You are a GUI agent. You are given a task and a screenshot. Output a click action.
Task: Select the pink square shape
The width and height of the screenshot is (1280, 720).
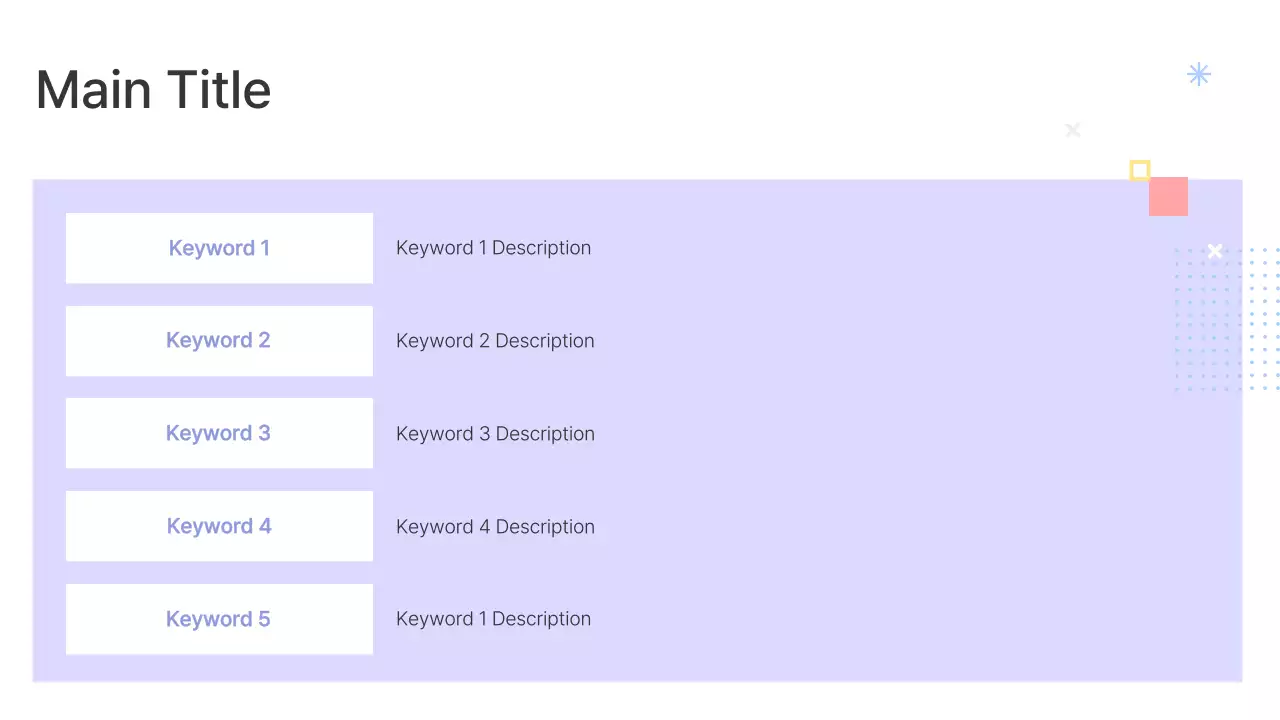point(1168,197)
